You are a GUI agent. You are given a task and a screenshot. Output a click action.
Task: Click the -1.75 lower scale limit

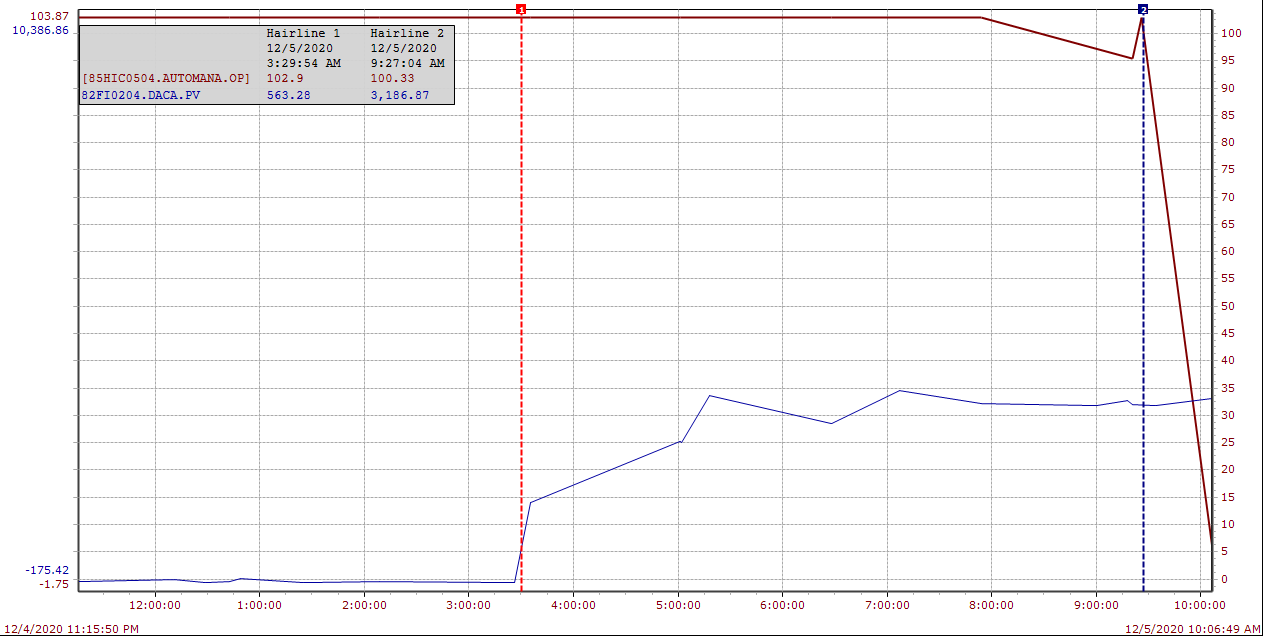55,584
